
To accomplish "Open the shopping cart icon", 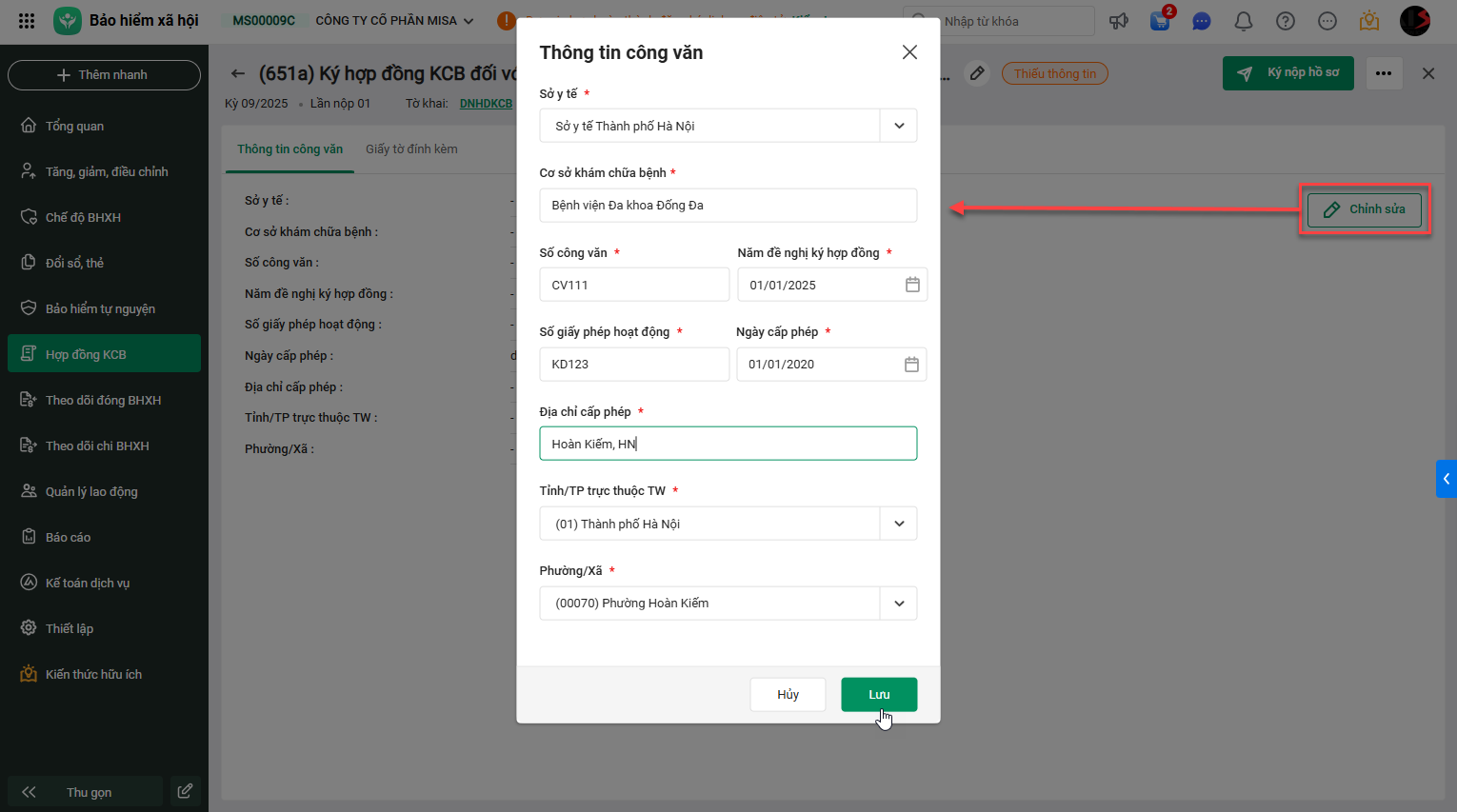I will [x=1160, y=21].
